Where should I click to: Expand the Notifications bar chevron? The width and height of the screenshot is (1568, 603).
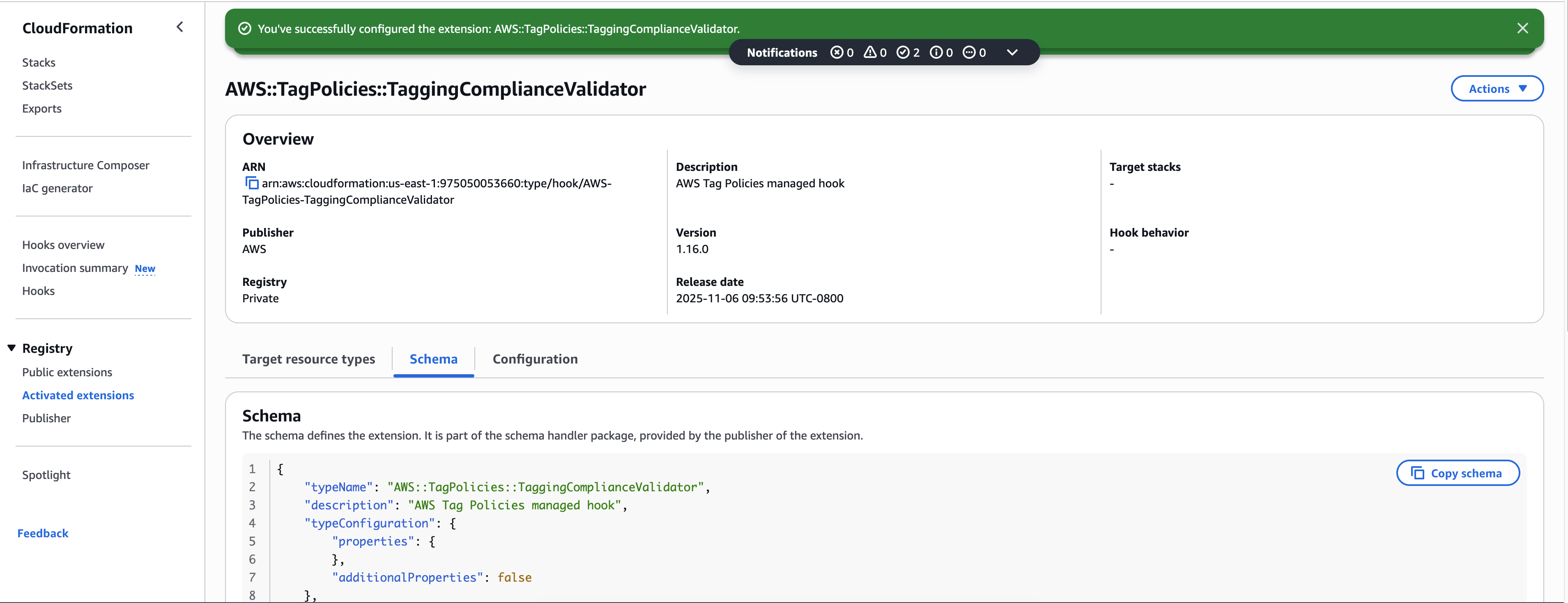click(1012, 53)
